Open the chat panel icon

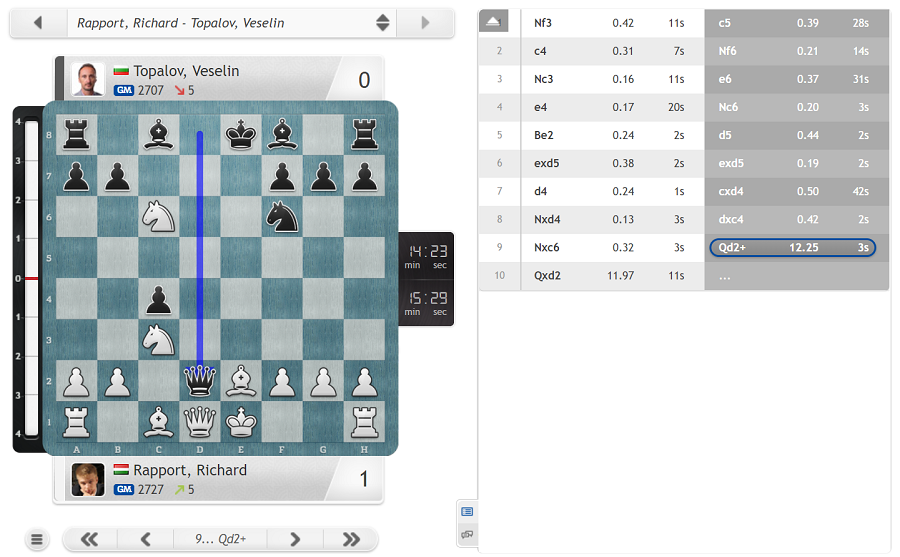467,535
